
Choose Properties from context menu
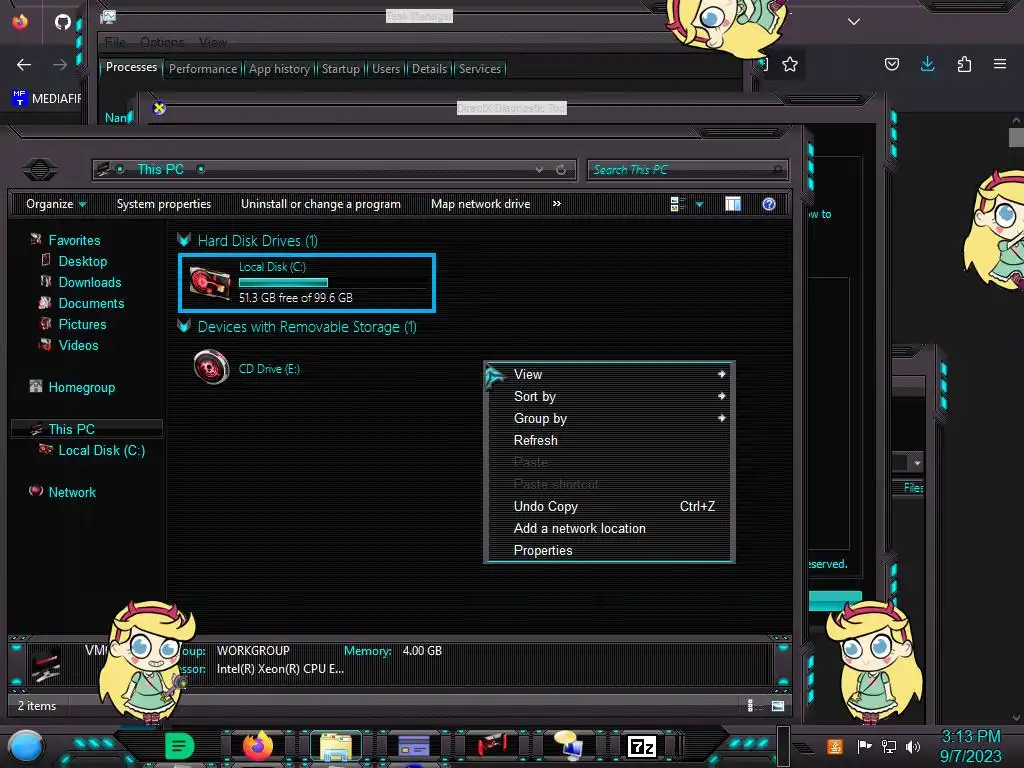pyautogui.click(x=609, y=551)
